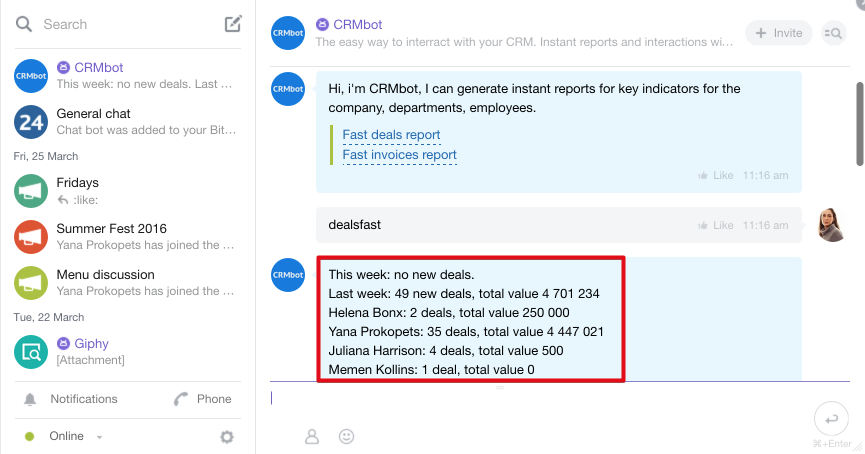Click the send message arrow button
The image size is (865, 454).
(x=831, y=419)
